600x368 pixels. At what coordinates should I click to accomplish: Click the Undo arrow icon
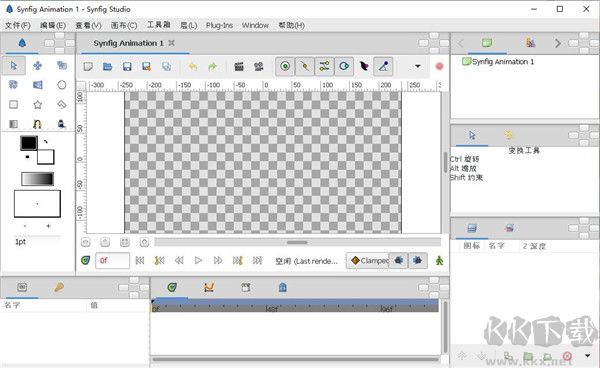(193, 67)
